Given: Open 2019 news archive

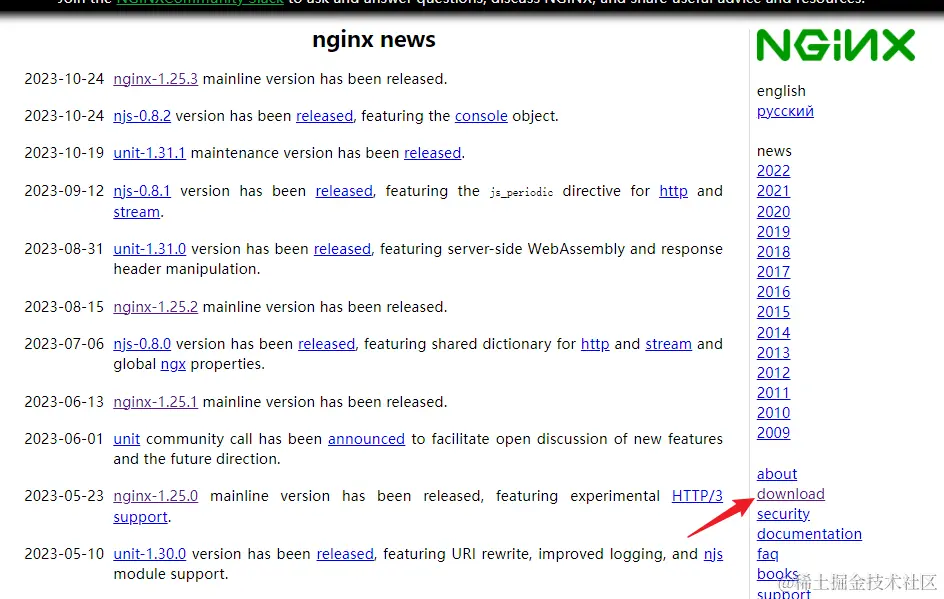Looking at the screenshot, I should pyautogui.click(x=773, y=232).
